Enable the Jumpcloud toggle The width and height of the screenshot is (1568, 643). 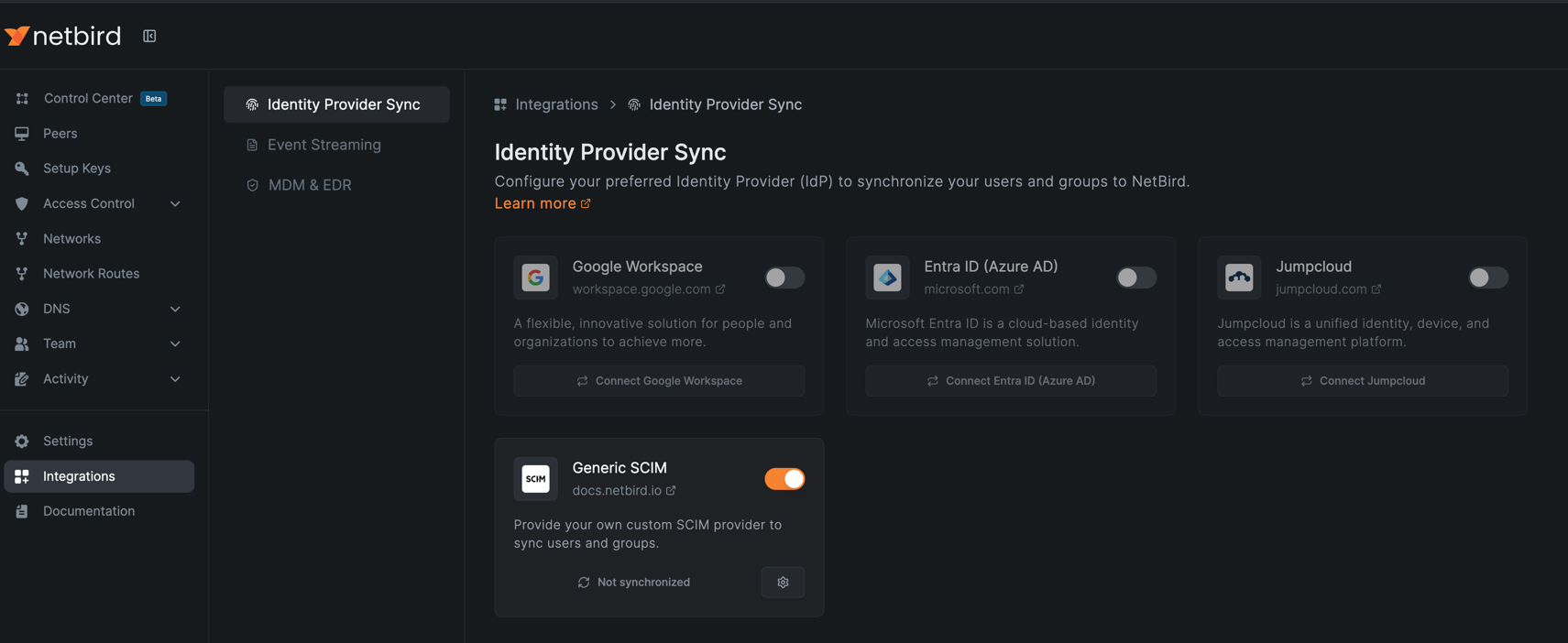click(1488, 278)
